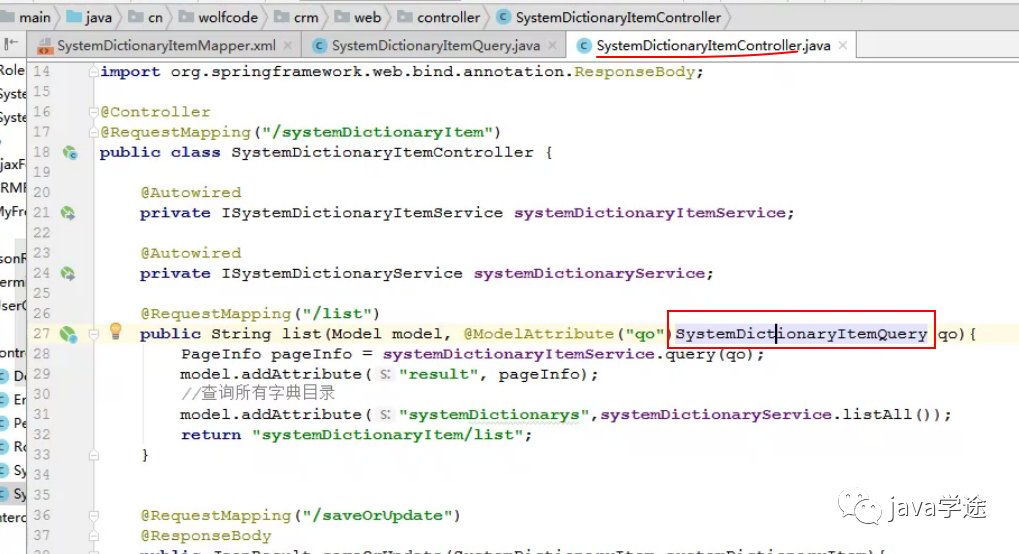This screenshot has height=554, width=1019.
Task: Collapse the list method fold on line 27
Action: point(94,334)
